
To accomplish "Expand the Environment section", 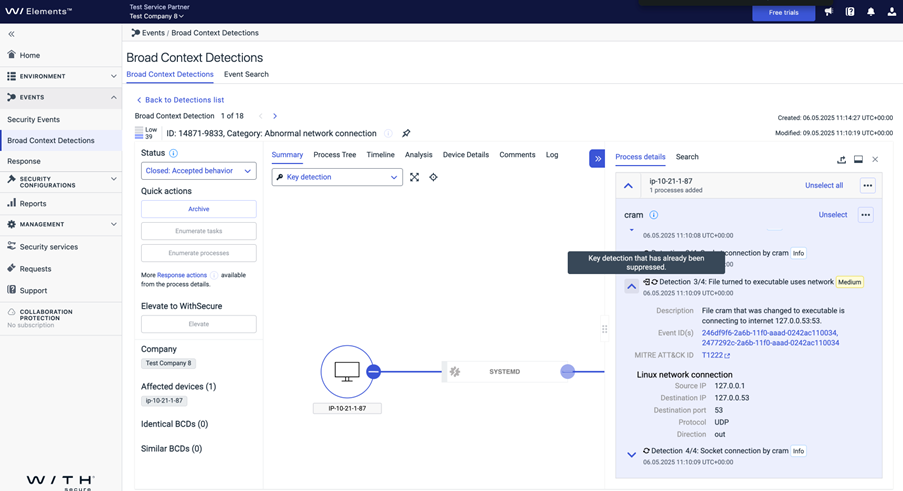I will coord(60,76).
